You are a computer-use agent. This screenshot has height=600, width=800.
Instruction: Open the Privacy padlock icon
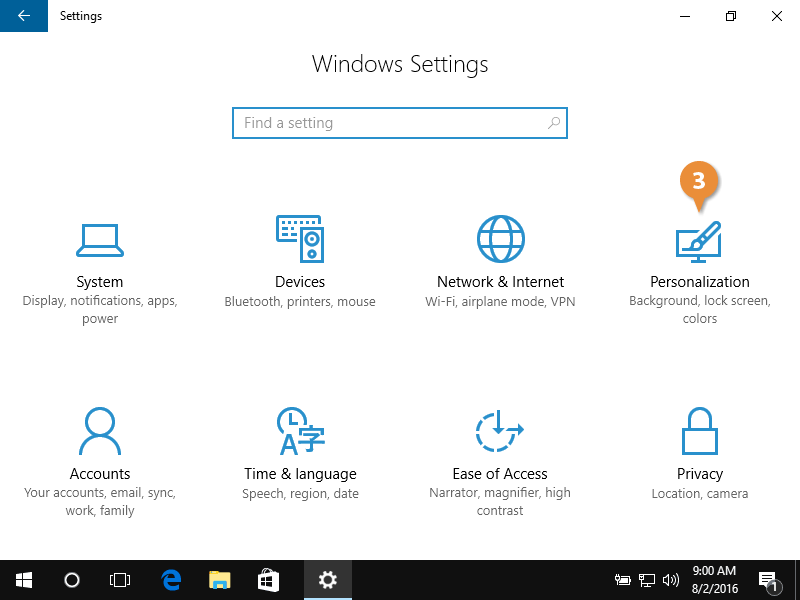[700, 431]
